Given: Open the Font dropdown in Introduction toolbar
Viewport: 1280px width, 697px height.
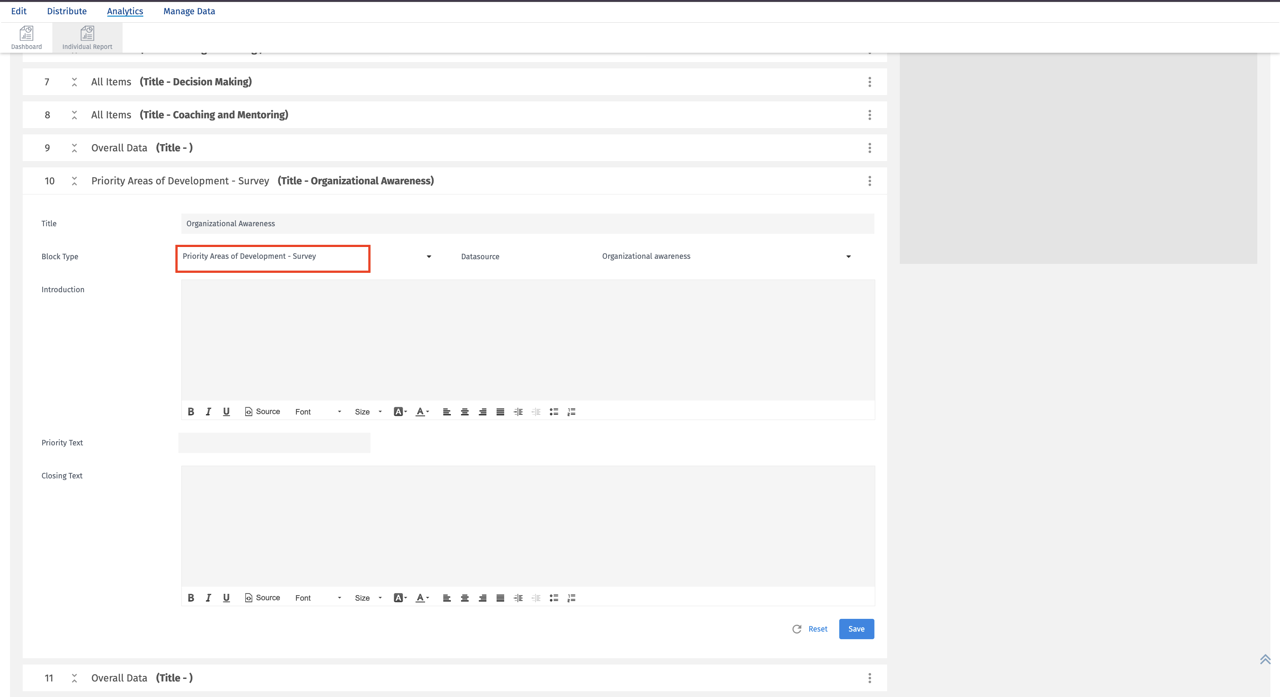Looking at the screenshot, I should (x=317, y=411).
